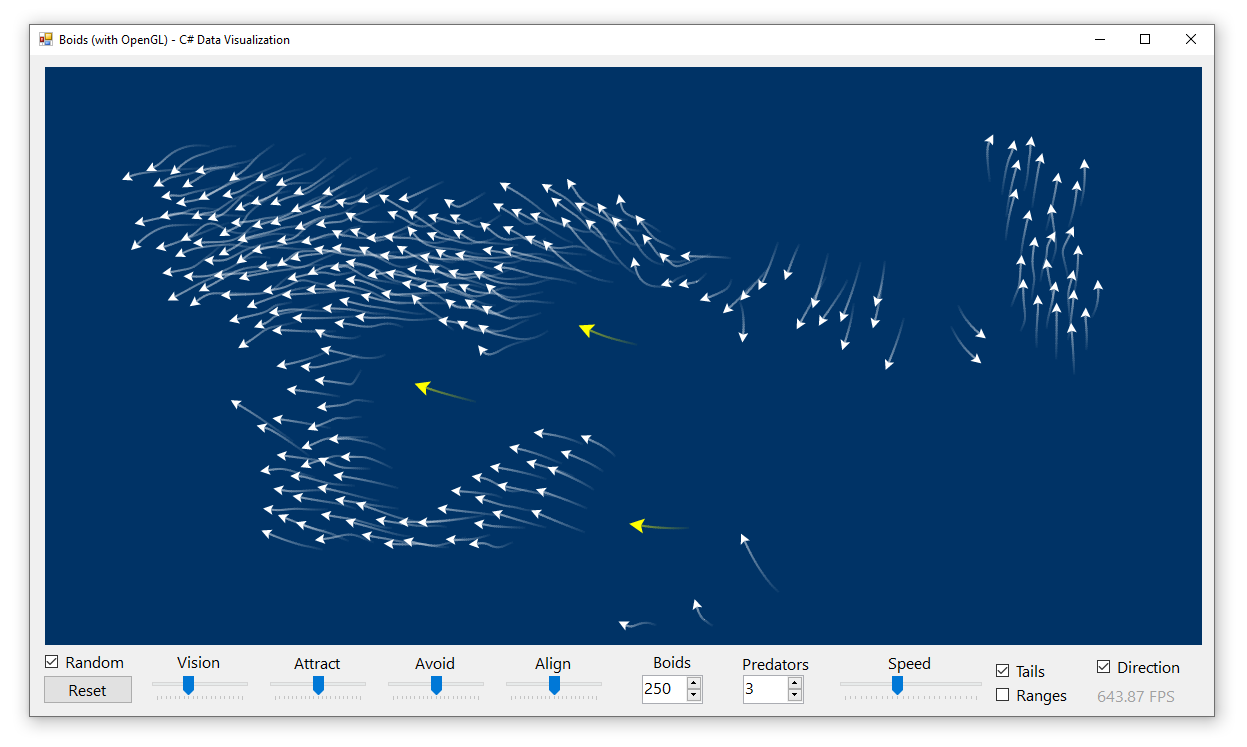Click the Avoid label
1247x747 pixels.
[x=435, y=663]
